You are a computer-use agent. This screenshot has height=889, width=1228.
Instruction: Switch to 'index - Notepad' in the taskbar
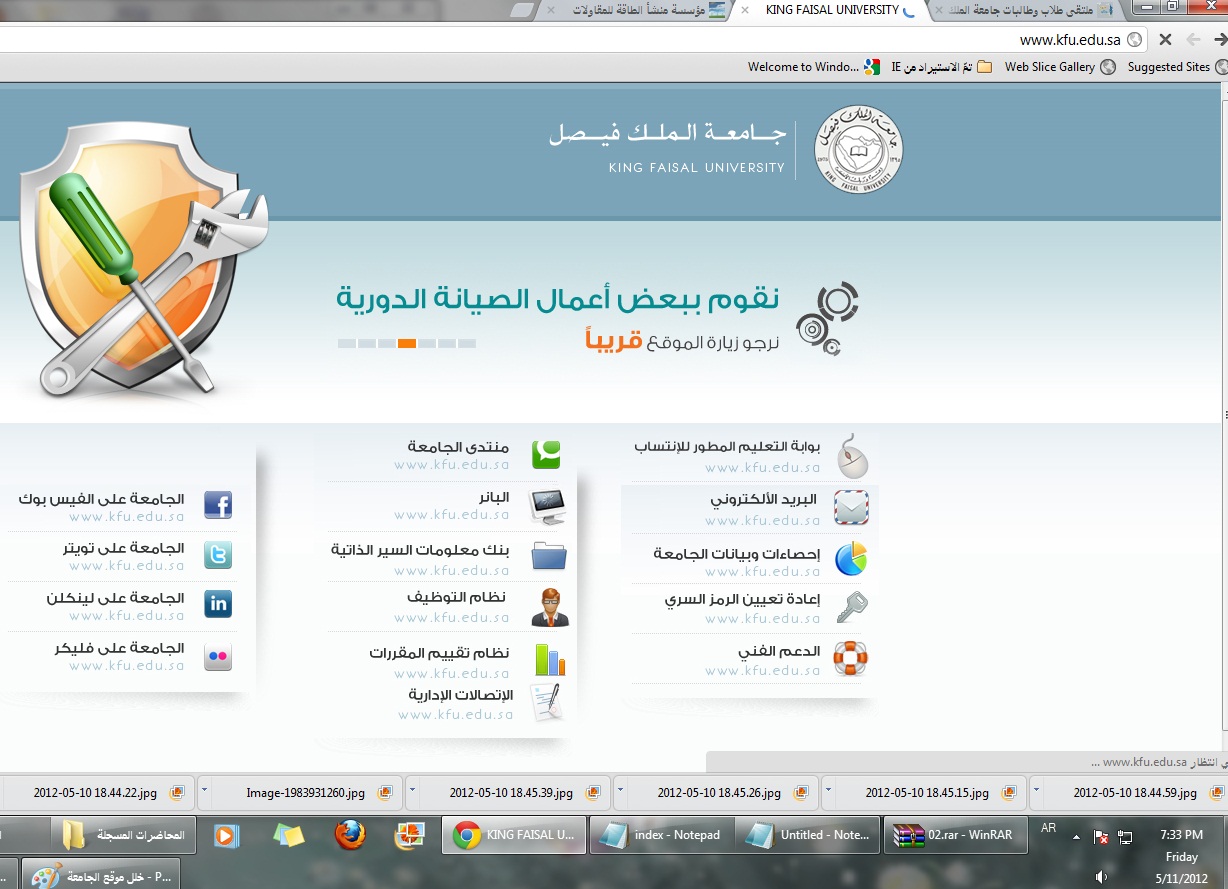coord(662,835)
